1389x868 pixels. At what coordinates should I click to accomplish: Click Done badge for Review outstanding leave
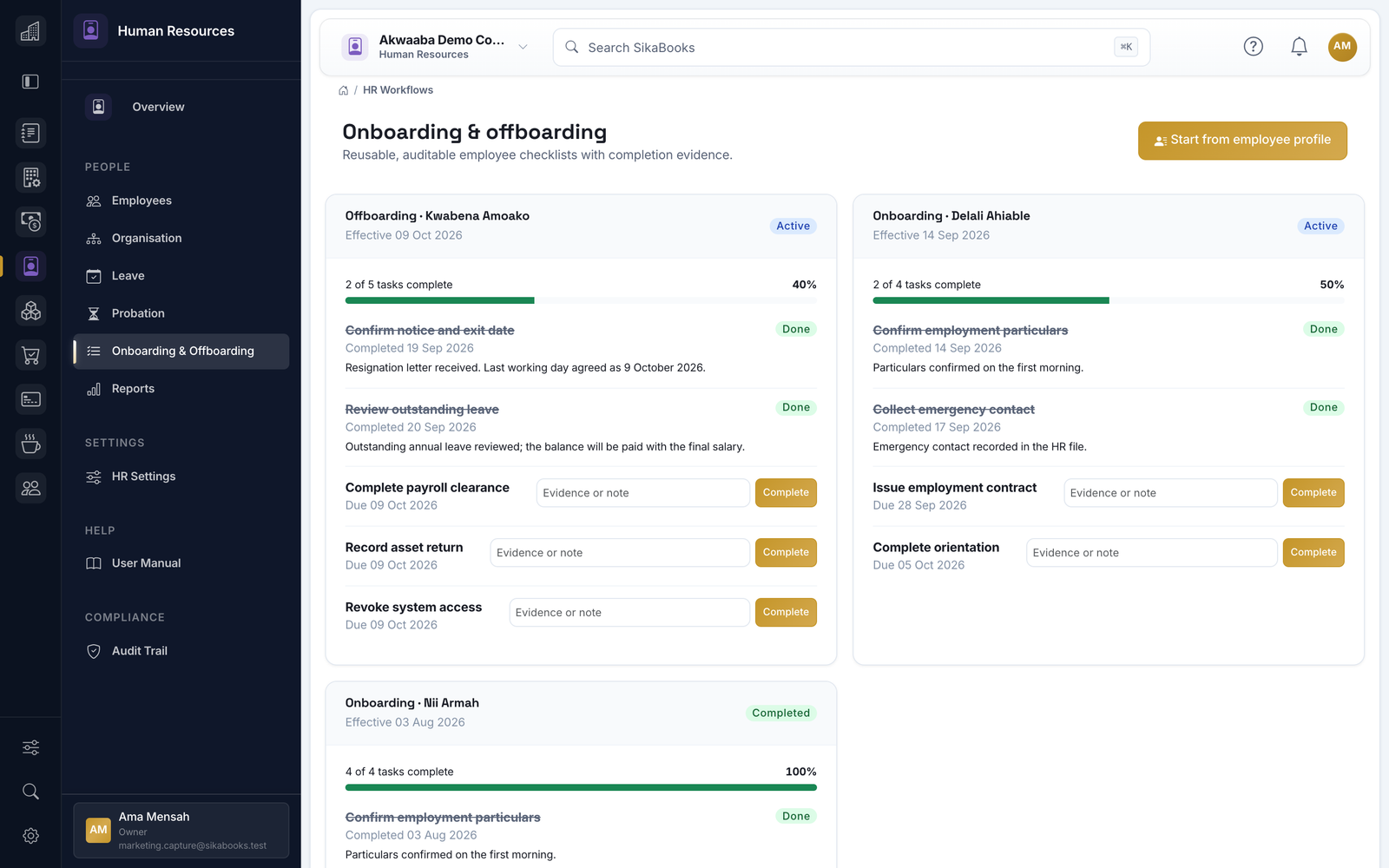click(796, 407)
